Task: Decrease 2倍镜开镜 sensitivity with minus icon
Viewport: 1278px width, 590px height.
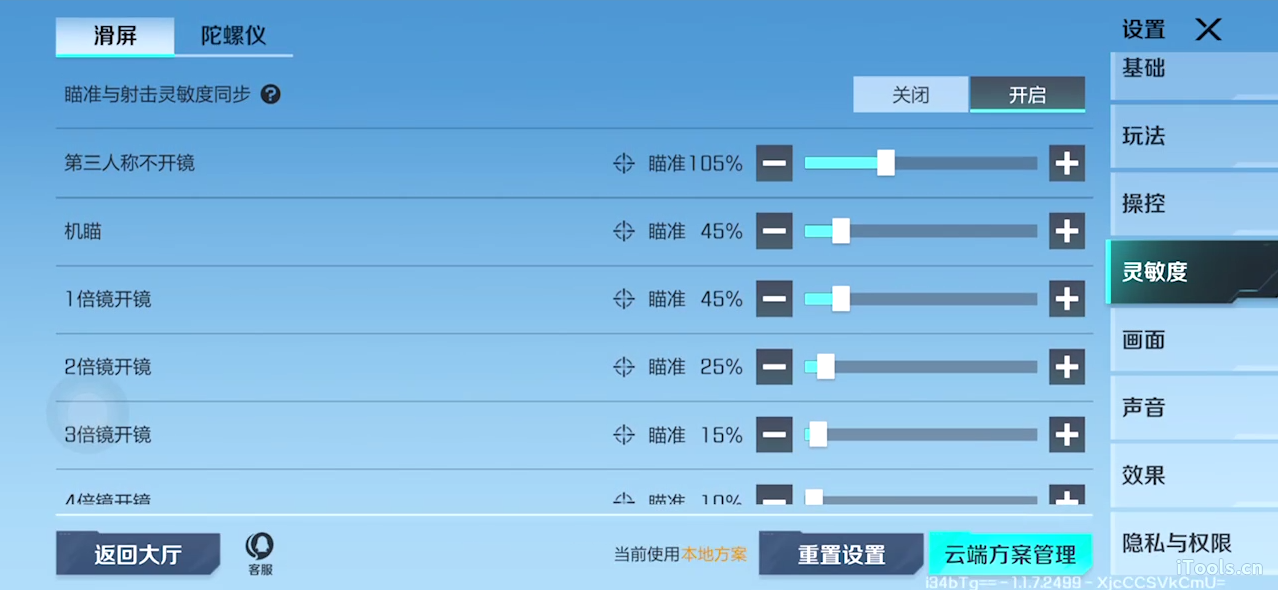Action: (774, 367)
